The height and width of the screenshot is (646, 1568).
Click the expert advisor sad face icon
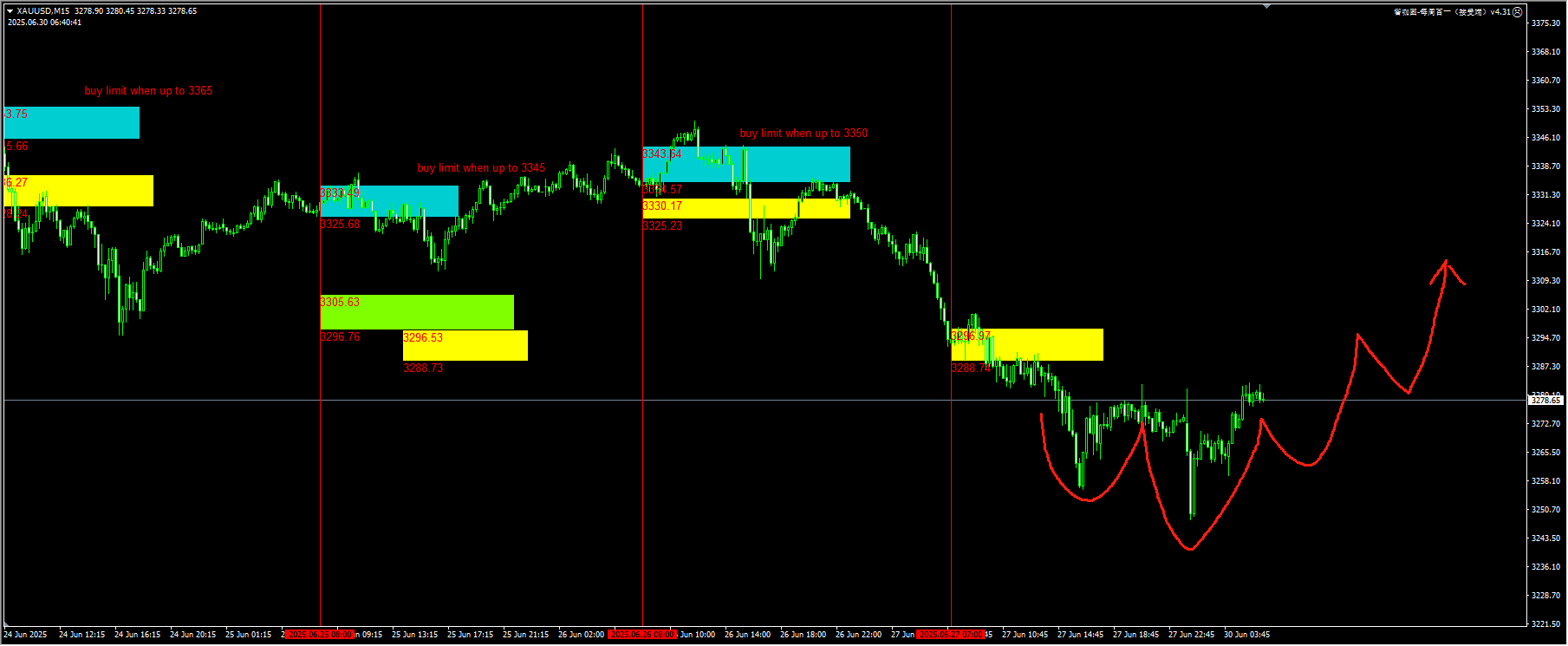[1517, 12]
